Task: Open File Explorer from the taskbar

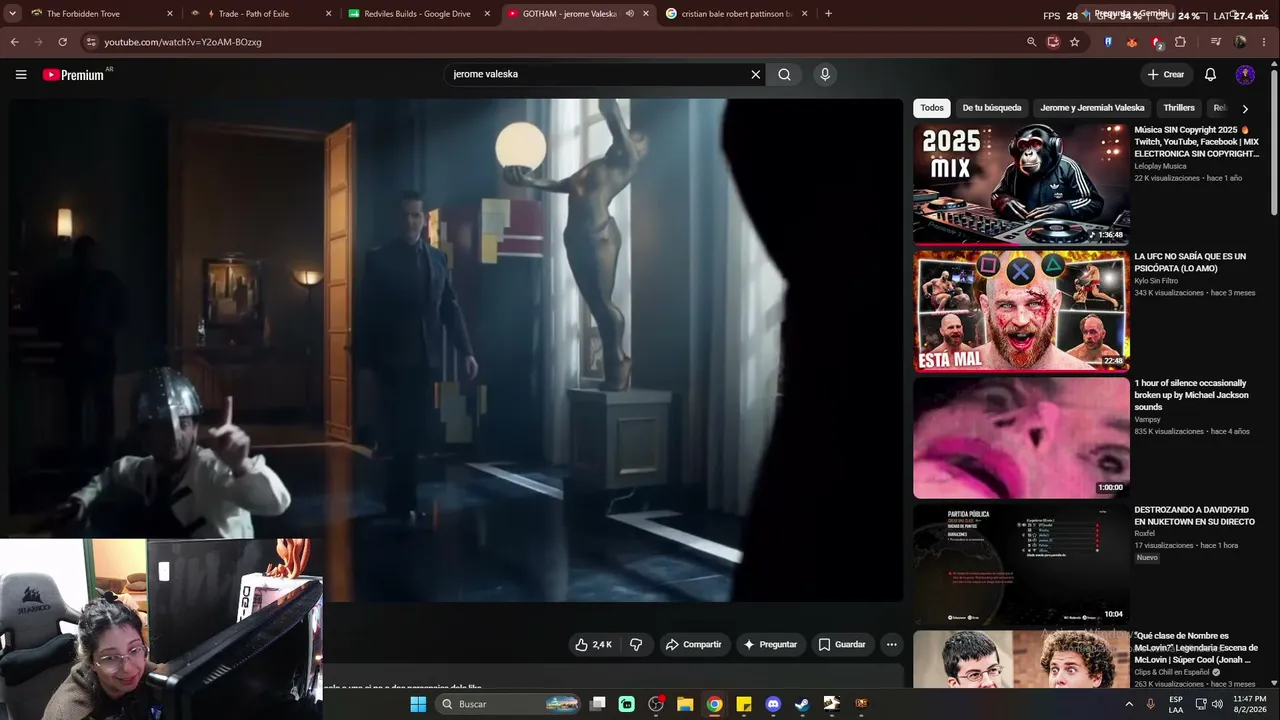Action: [x=685, y=704]
